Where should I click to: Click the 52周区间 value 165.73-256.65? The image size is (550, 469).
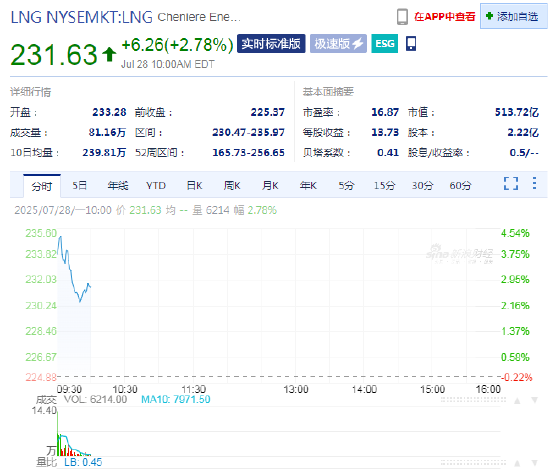point(248,153)
